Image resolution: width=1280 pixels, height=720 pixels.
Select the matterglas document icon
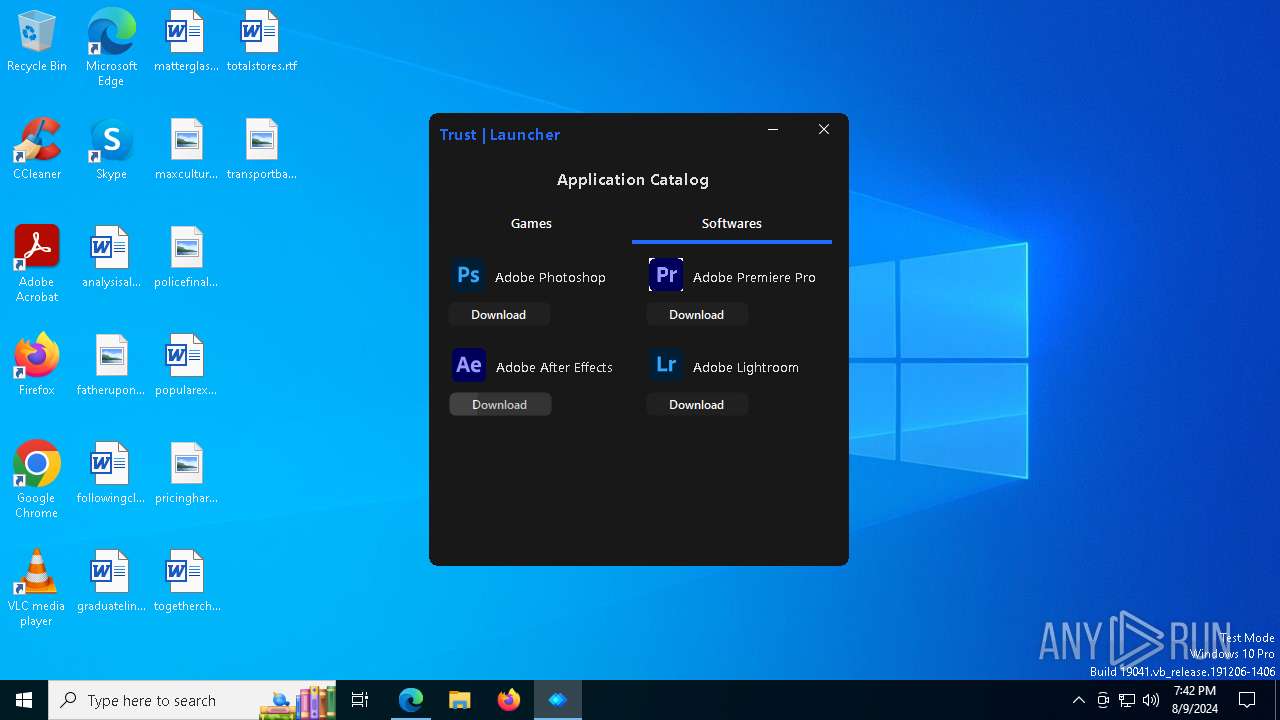tap(186, 42)
